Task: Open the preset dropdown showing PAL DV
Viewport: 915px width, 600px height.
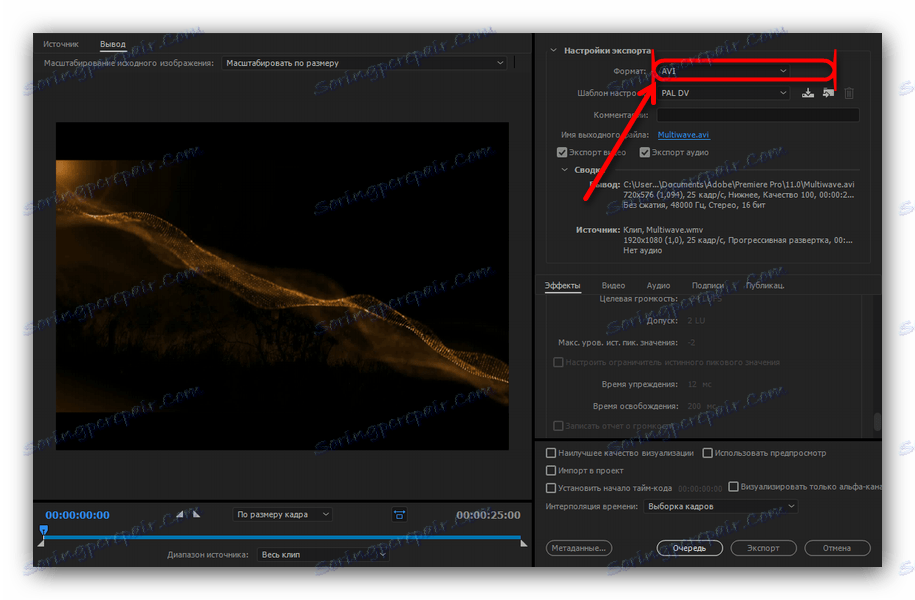Action: [724, 93]
